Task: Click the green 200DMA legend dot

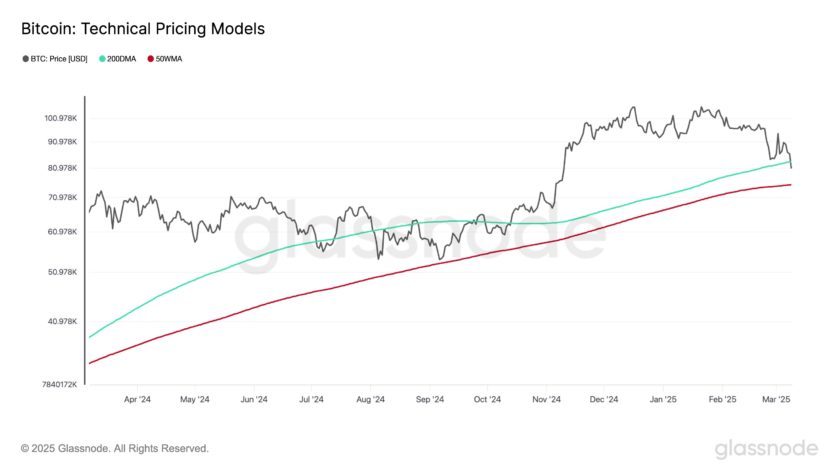Action: pyautogui.click(x=102, y=59)
